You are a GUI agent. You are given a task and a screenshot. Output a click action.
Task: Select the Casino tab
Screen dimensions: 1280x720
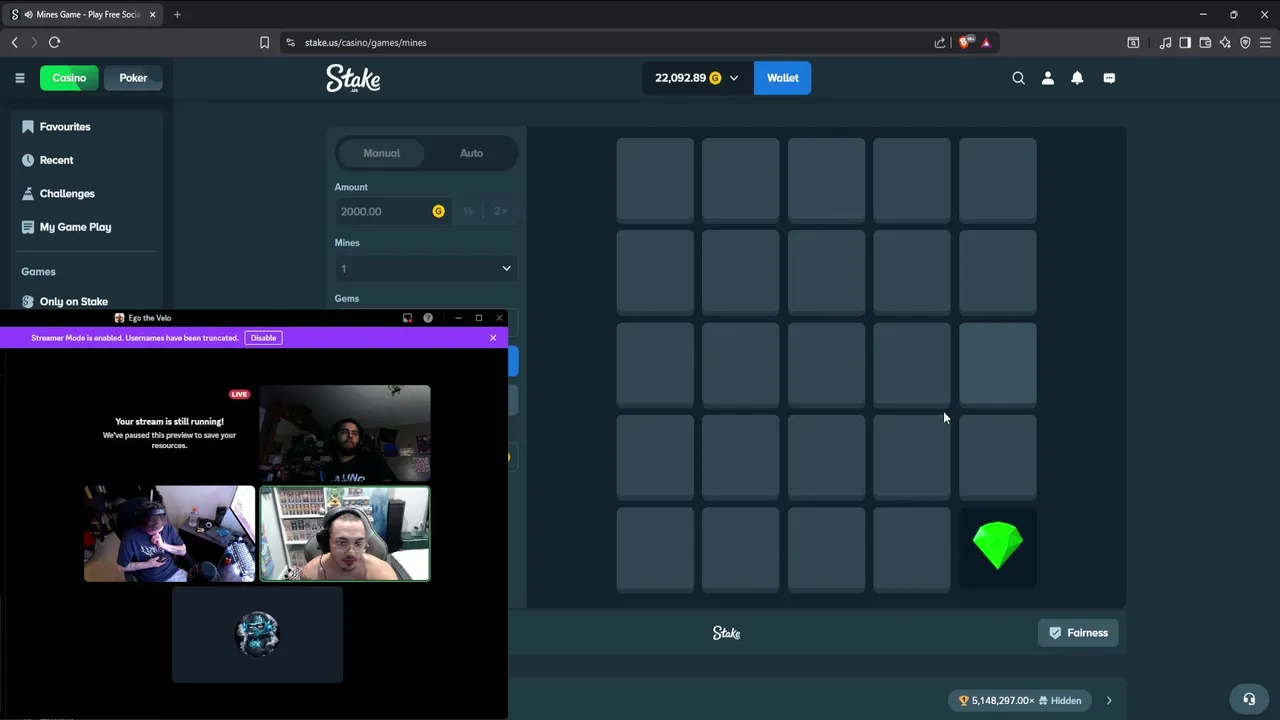pyautogui.click(x=69, y=78)
